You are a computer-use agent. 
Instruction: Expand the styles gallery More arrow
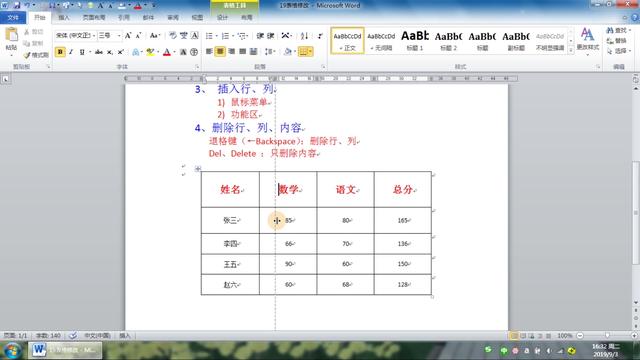571,50
